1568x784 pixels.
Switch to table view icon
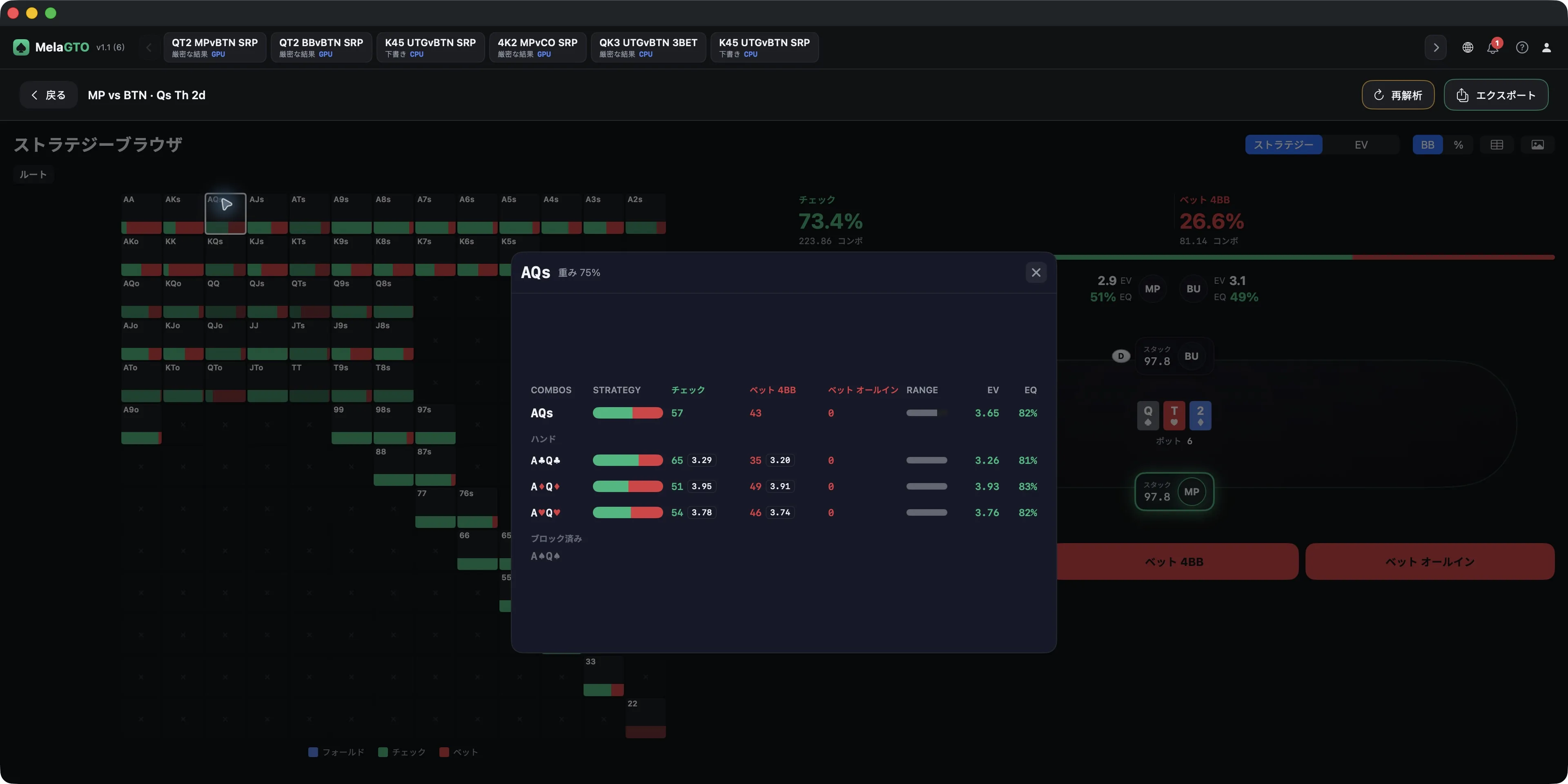click(1497, 145)
